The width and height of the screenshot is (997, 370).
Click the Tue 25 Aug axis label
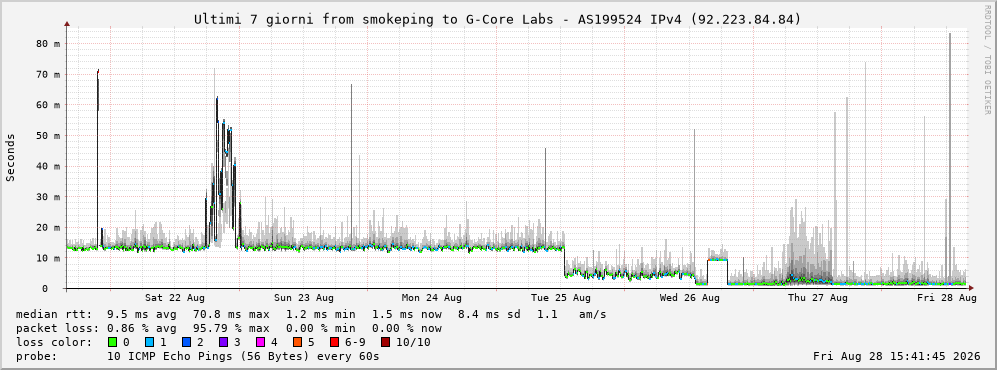560,298
